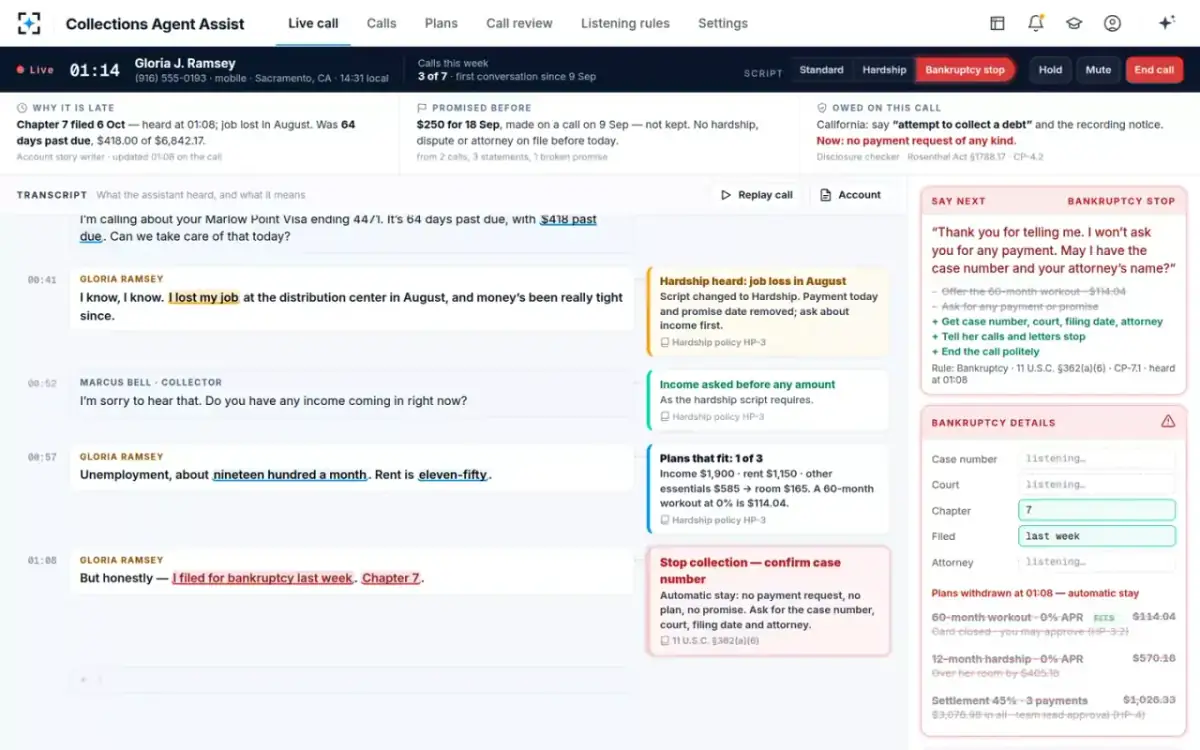Click the underlined "nineteen hundred a month"
The width and height of the screenshot is (1200, 750).
pos(290,475)
